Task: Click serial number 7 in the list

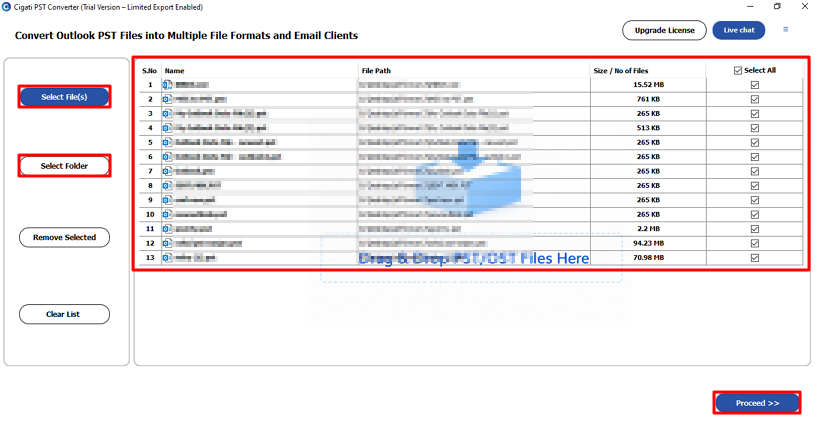Action: (x=150, y=171)
